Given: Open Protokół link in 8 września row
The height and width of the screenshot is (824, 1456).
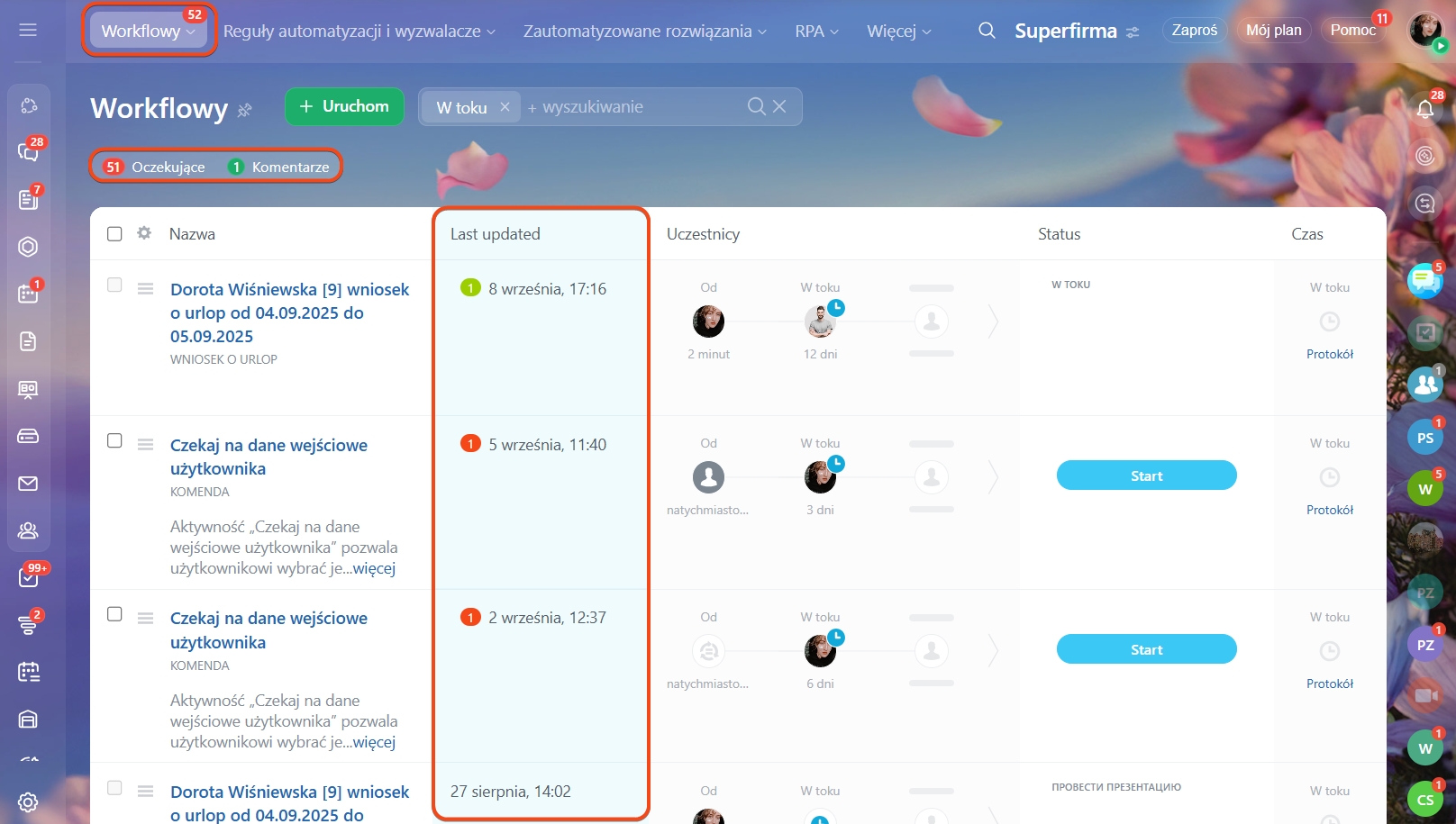Looking at the screenshot, I should pyautogui.click(x=1330, y=354).
